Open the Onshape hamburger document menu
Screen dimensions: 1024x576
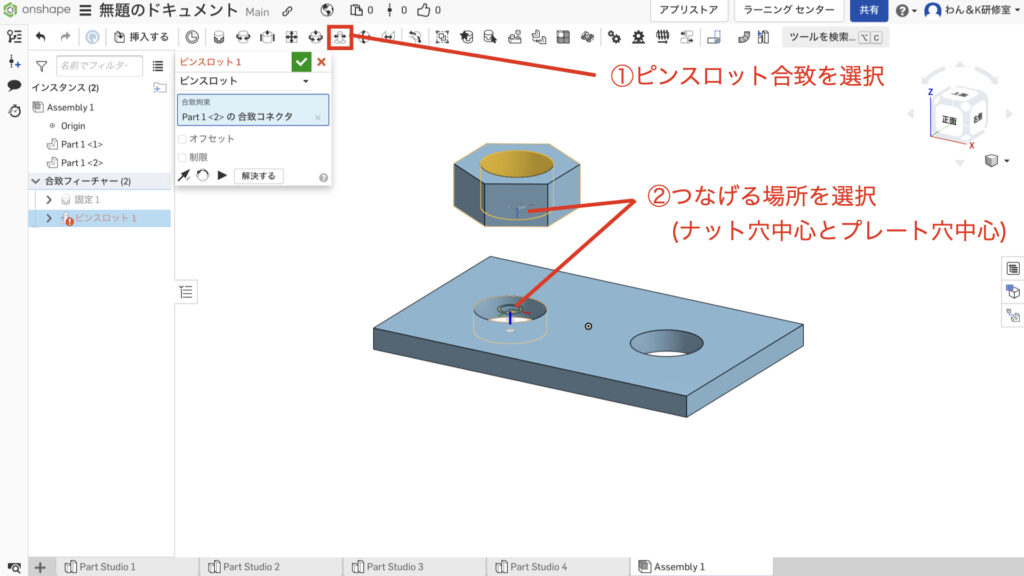click(x=86, y=10)
